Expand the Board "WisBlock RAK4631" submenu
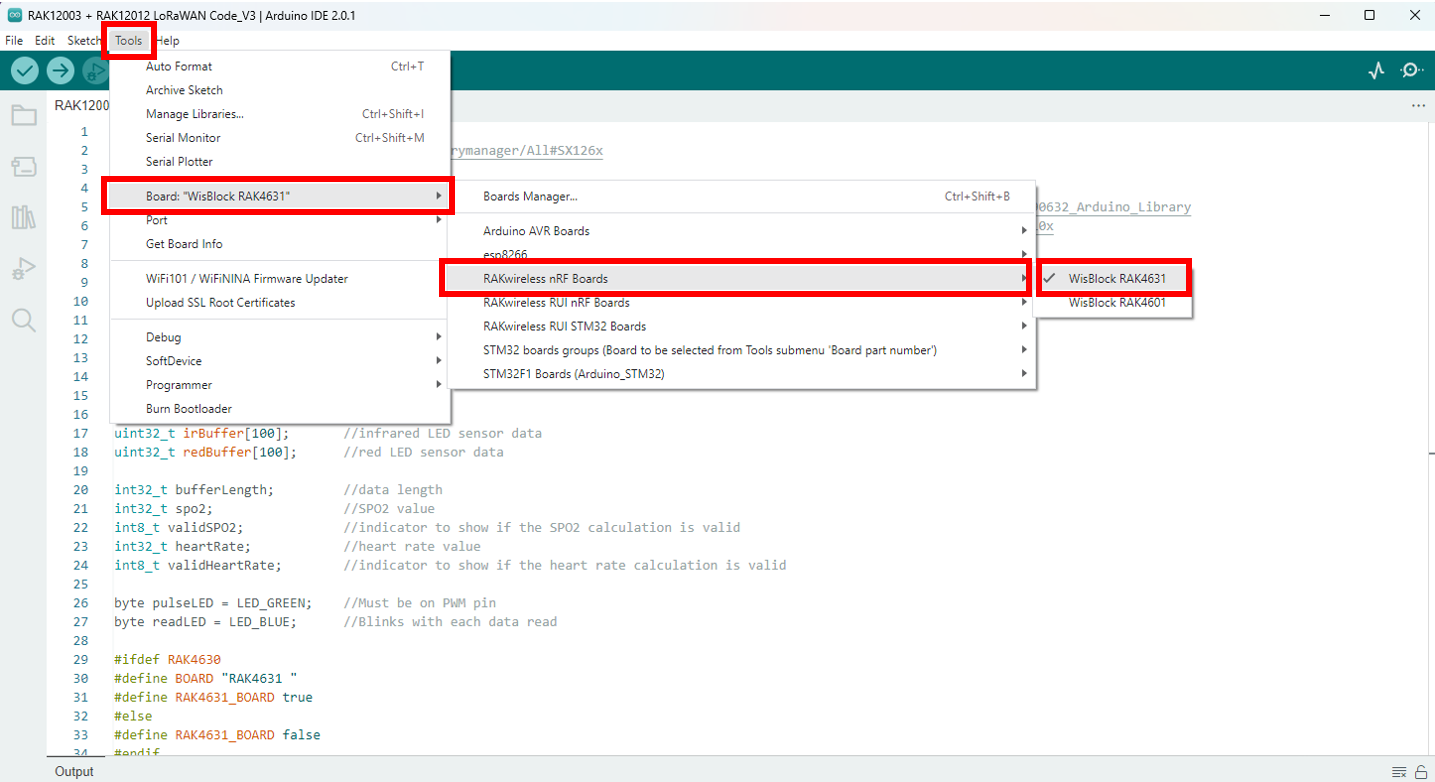Image resolution: width=1435 pixels, height=782 pixels. [x=279, y=196]
